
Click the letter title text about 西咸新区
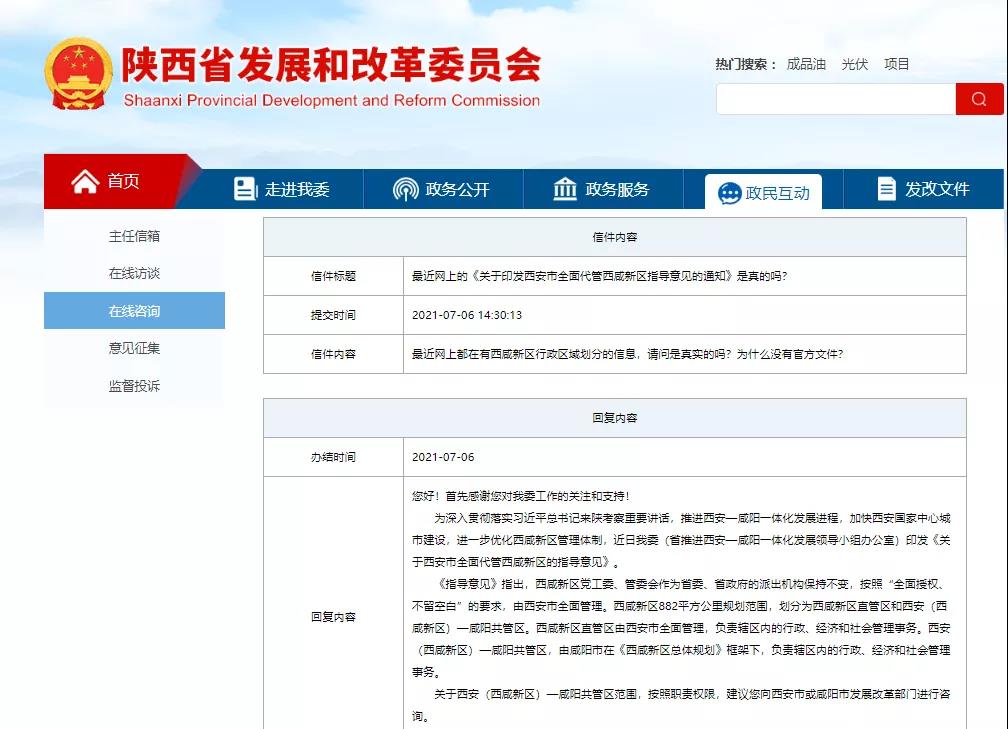pos(599,276)
